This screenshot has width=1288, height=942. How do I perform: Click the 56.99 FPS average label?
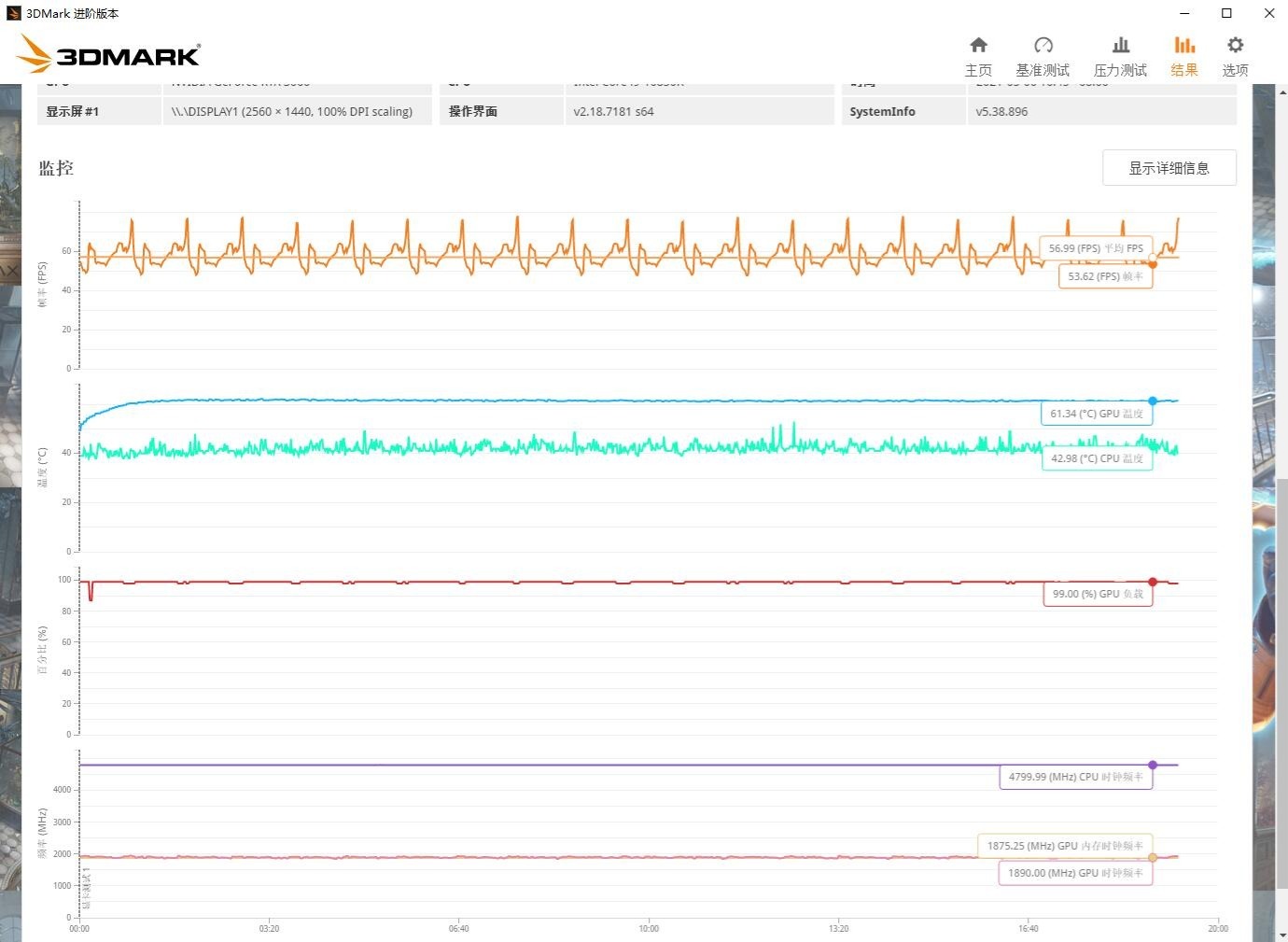tap(1095, 248)
